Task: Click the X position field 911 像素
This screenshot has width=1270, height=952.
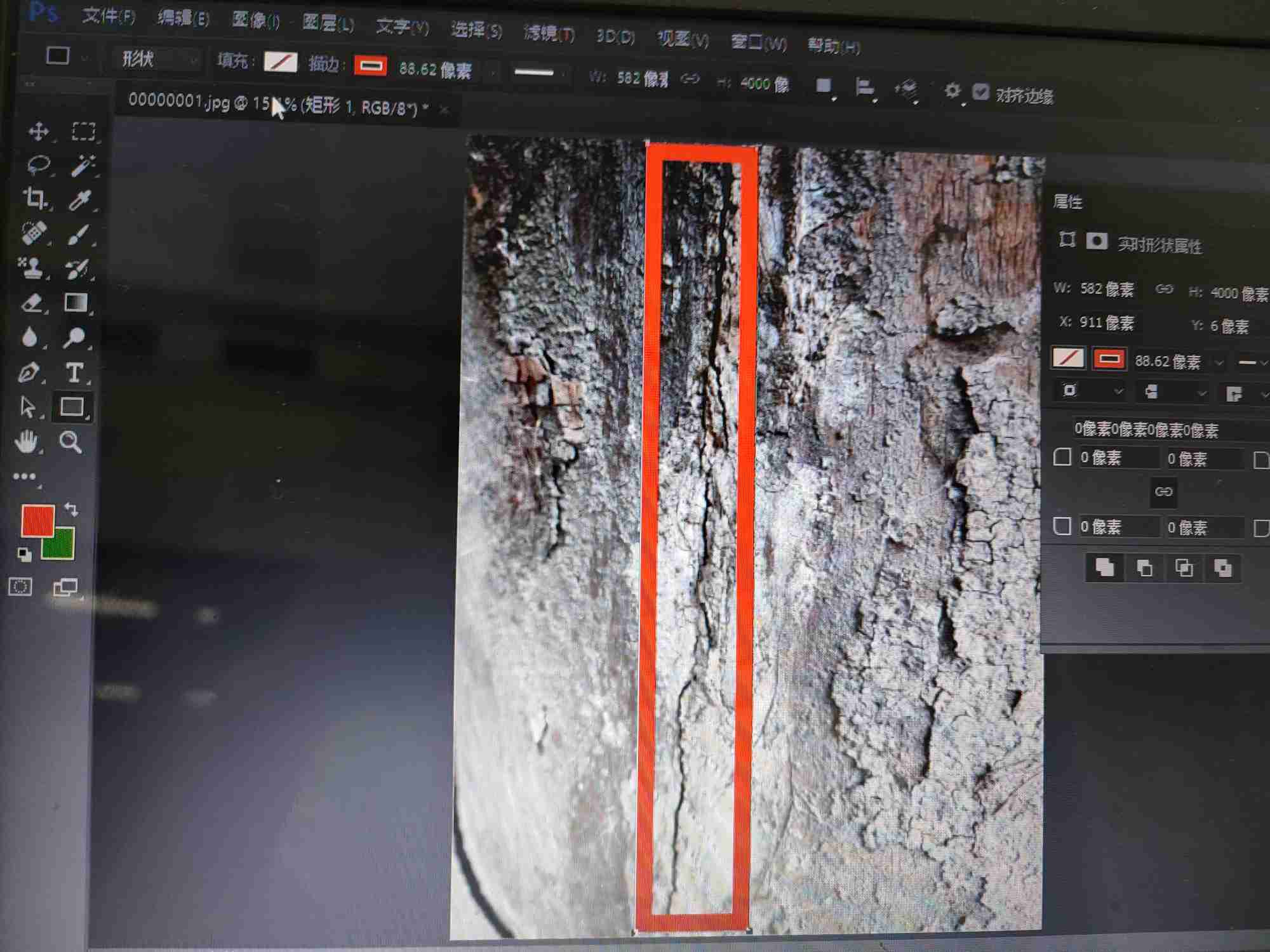Action: click(x=1106, y=323)
